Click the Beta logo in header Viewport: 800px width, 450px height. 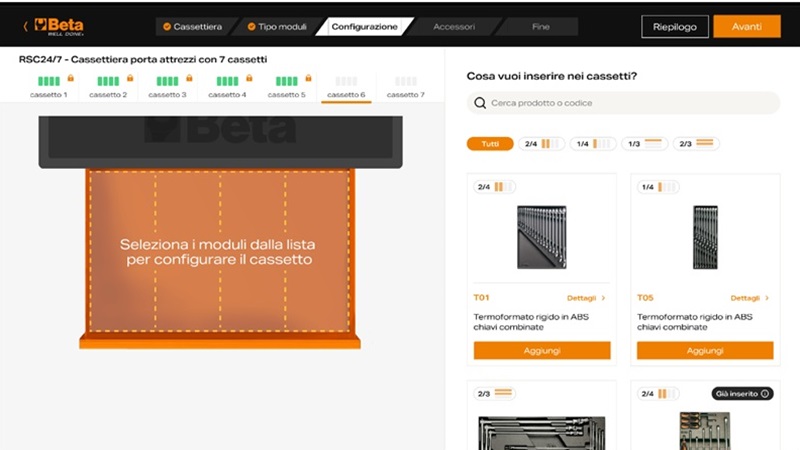point(59,27)
